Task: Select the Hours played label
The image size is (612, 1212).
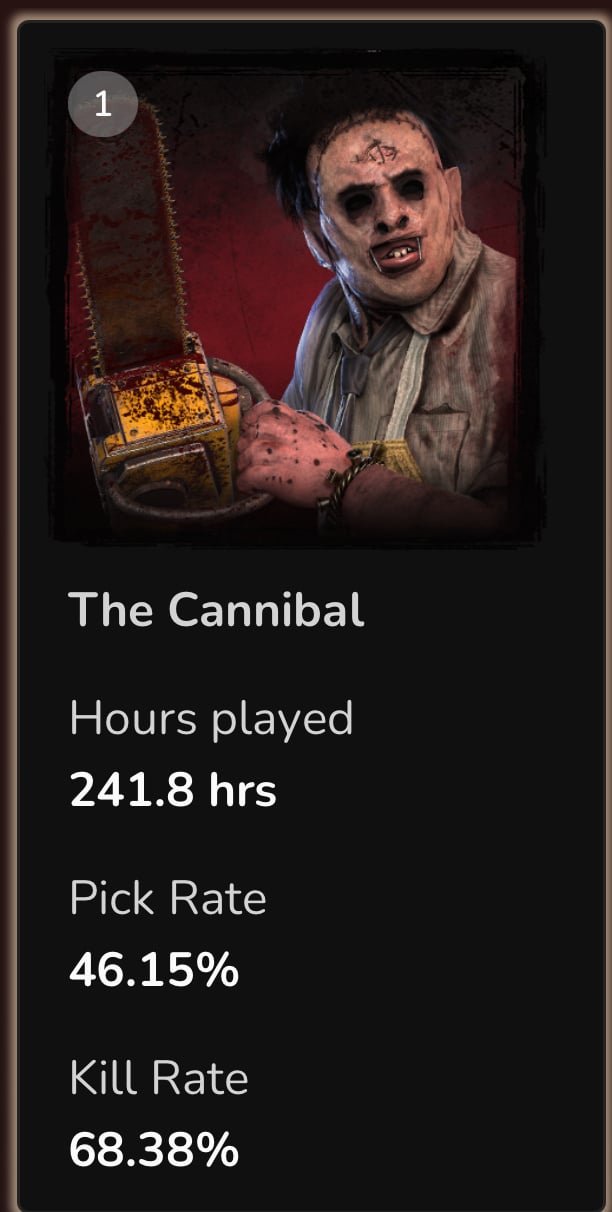Action: [211, 718]
